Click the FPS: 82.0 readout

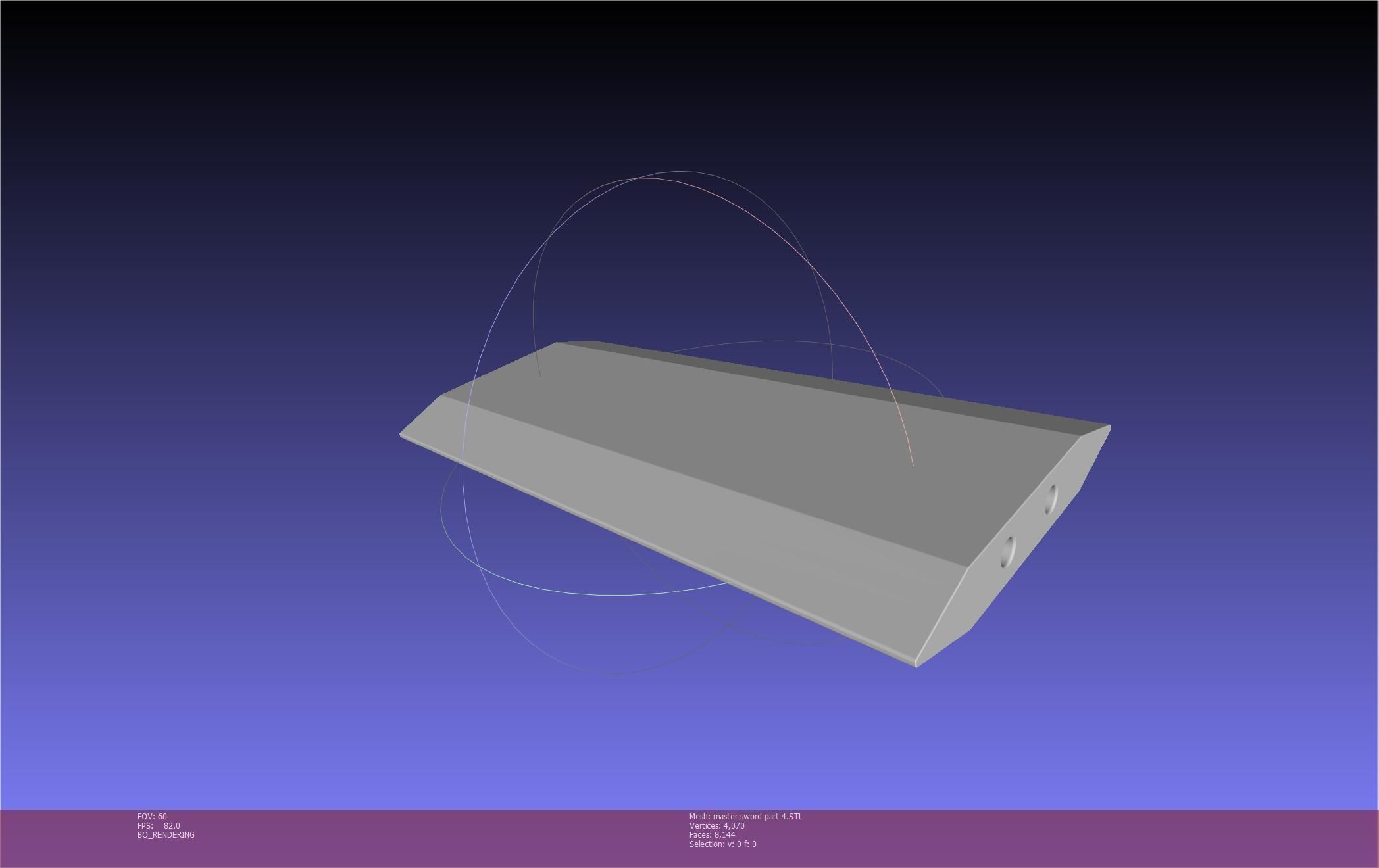(159, 825)
